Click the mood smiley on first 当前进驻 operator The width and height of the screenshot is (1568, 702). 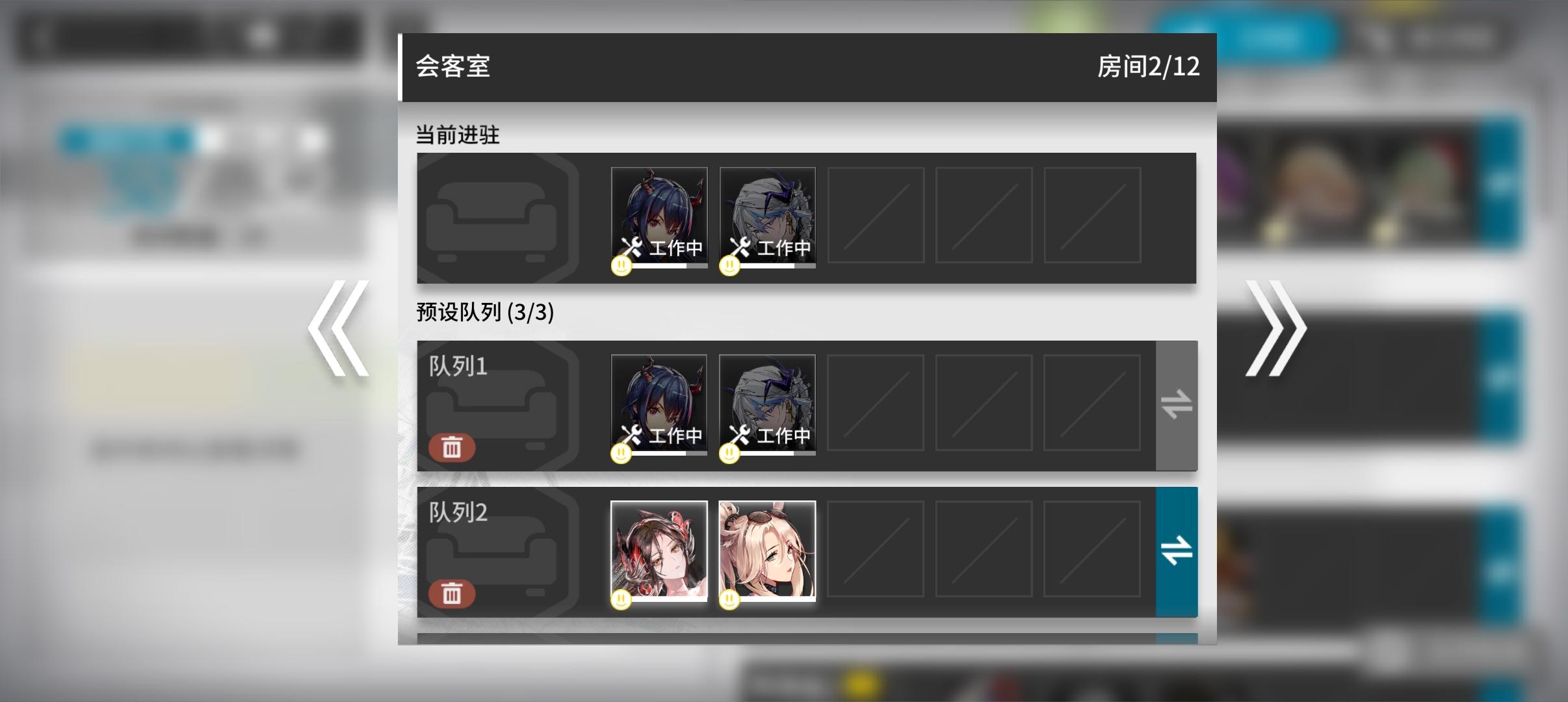[x=621, y=265]
